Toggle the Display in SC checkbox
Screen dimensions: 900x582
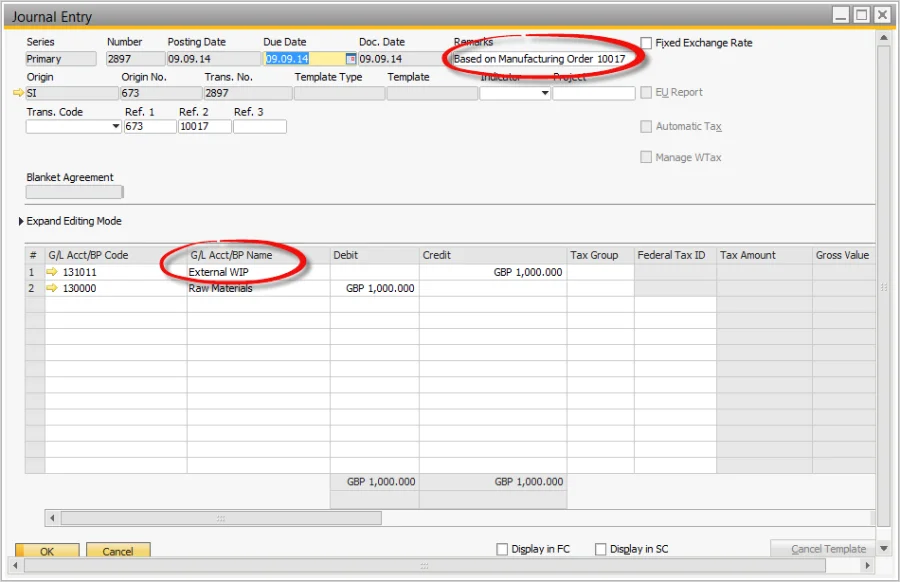[600, 549]
